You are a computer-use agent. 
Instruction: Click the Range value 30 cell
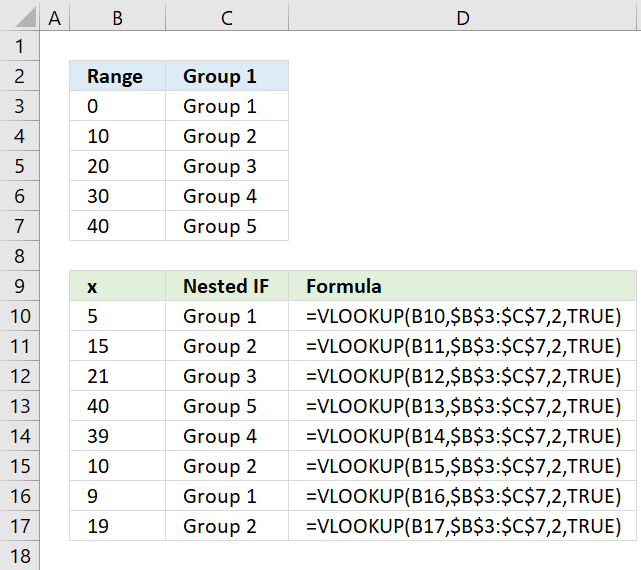click(118, 196)
